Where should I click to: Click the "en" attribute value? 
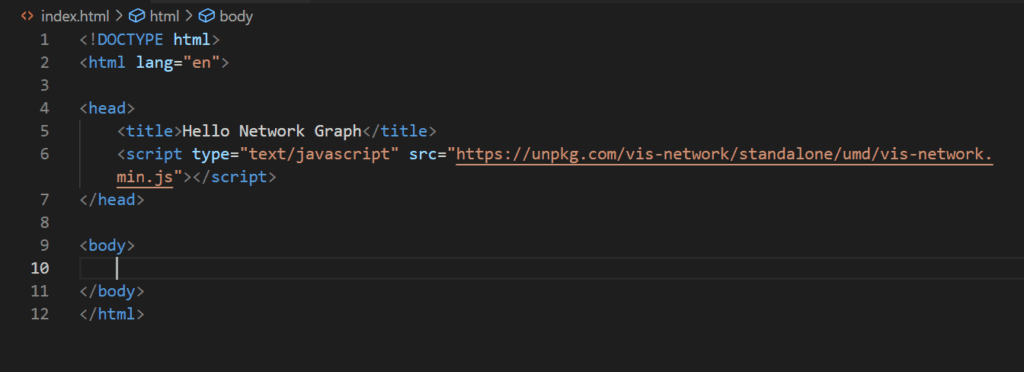[x=201, y=63]
